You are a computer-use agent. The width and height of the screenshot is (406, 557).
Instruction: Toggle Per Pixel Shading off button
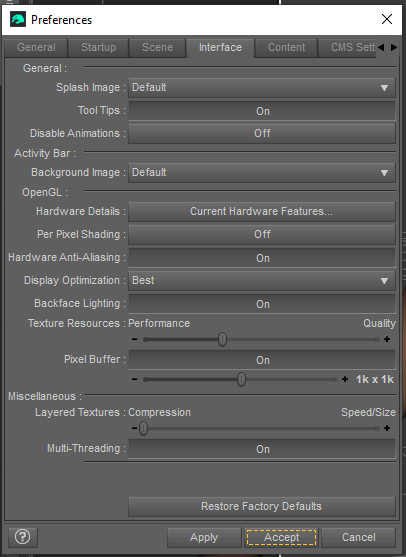click(x=262, y=234)
